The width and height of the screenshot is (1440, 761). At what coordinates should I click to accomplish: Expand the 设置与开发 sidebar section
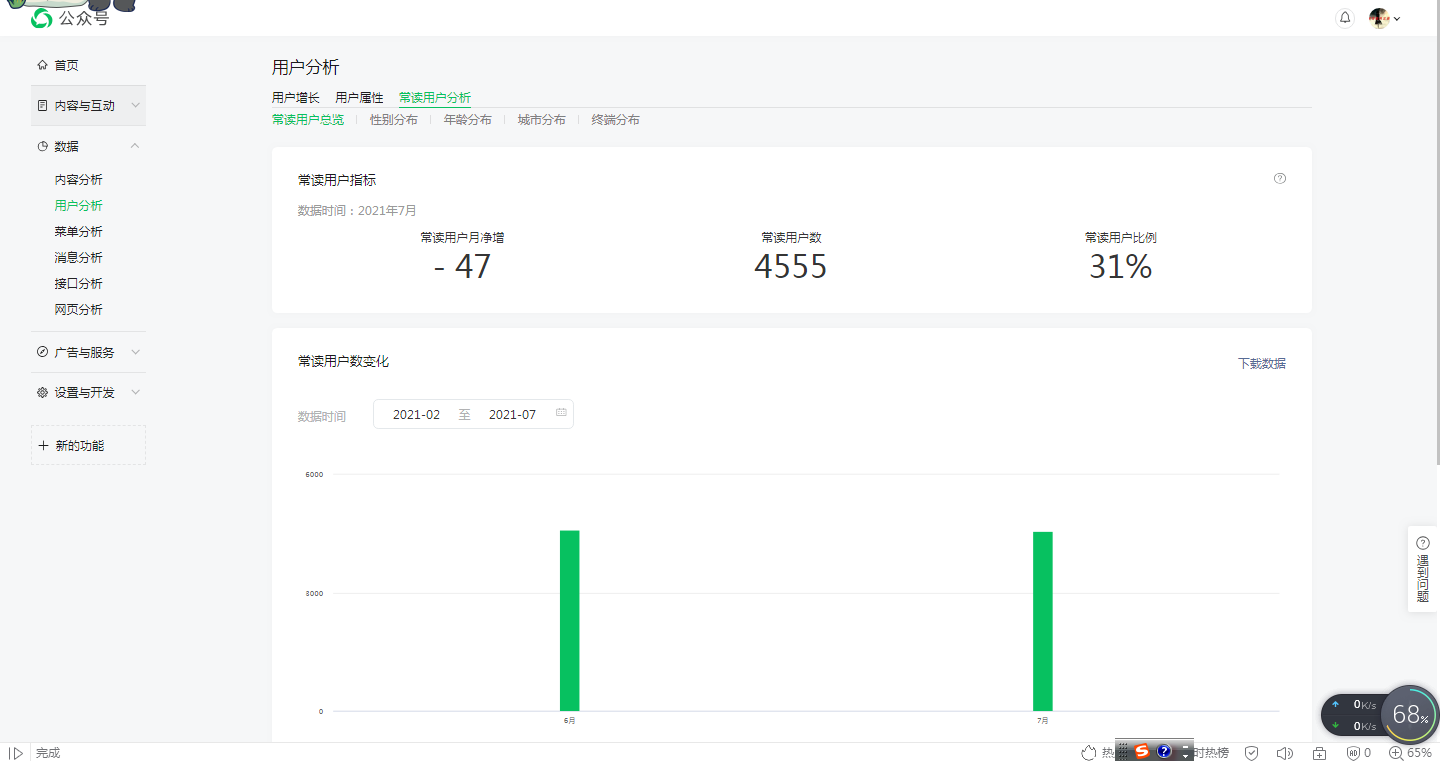coord(88,392)
